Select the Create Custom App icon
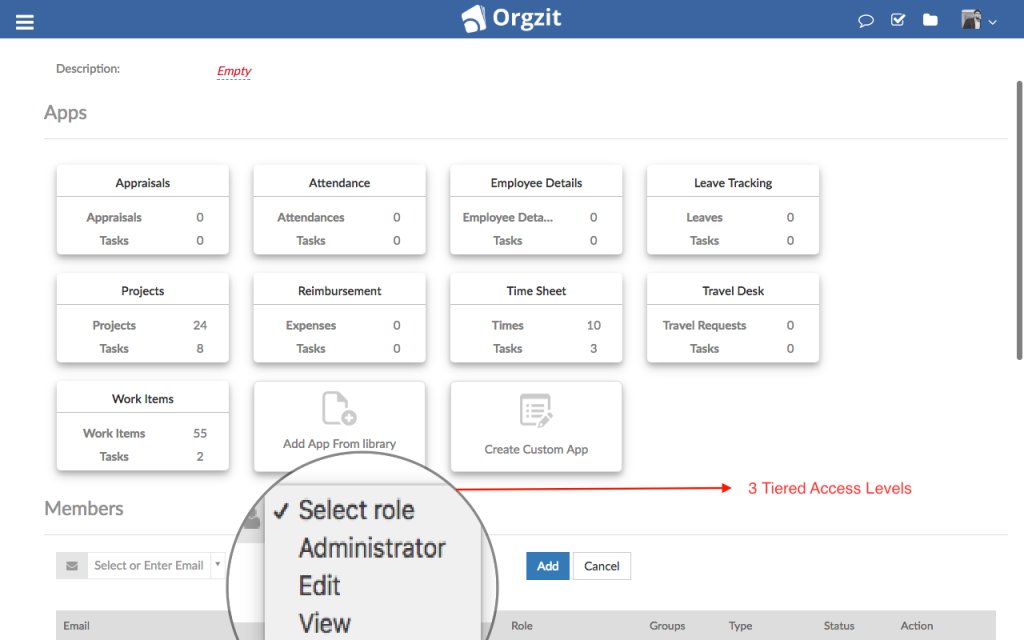The height and width of the screenshot is (640, 1024). click(536, 410)
